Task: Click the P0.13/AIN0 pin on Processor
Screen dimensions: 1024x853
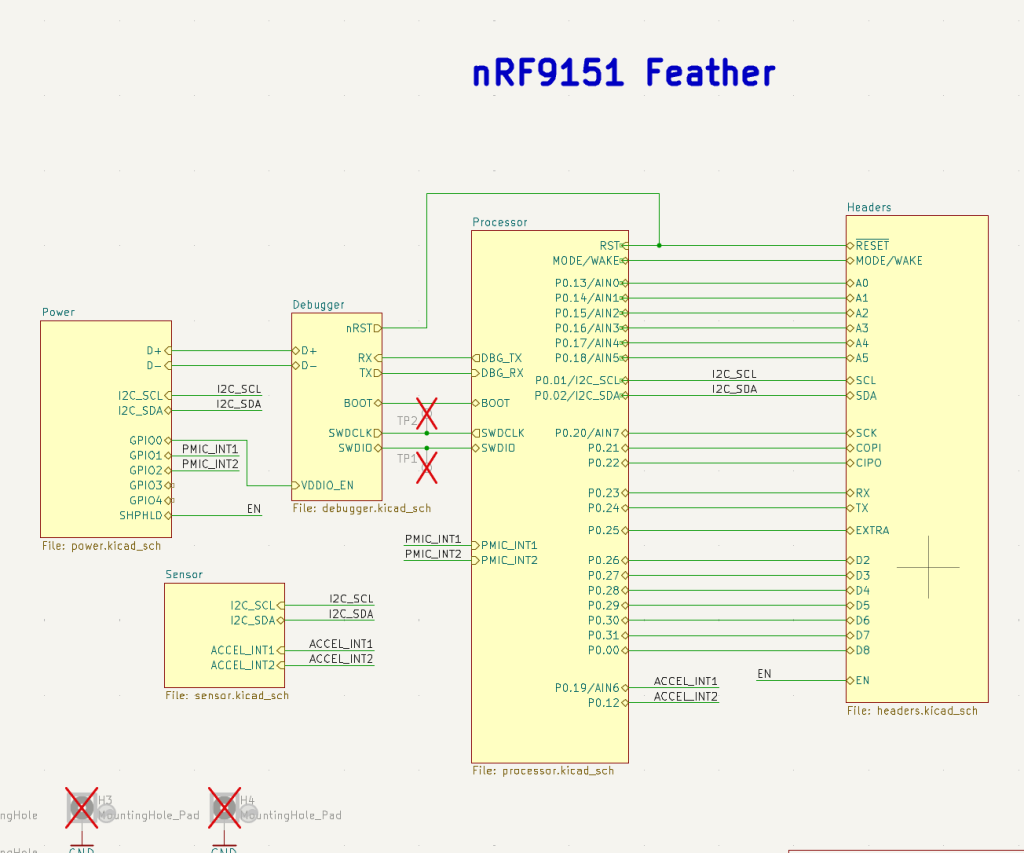Action: click(592, 283)
